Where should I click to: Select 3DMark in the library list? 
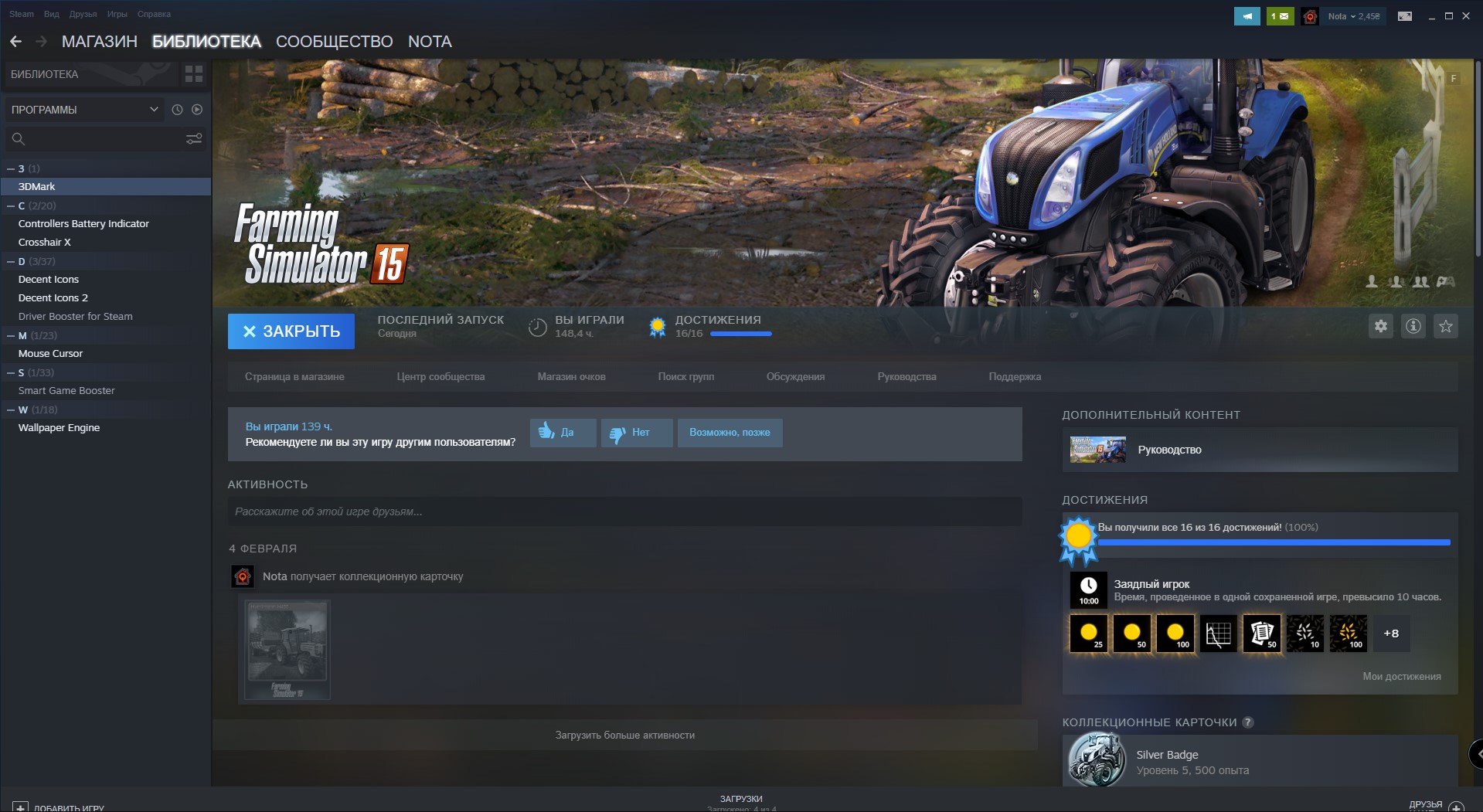(106, 187)
